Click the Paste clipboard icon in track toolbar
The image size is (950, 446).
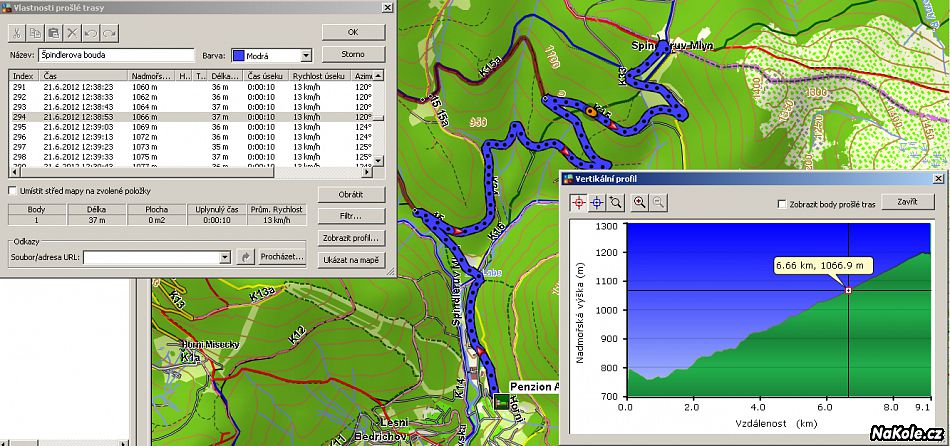(54, 33)
